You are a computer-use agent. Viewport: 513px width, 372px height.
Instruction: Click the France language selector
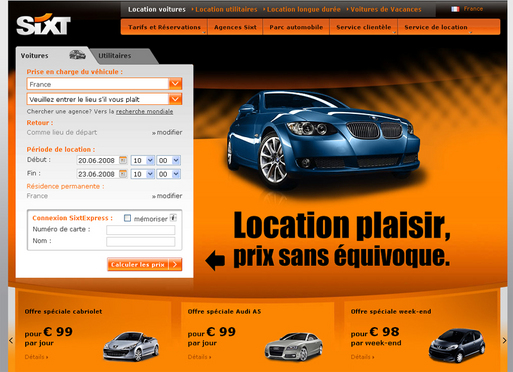click(473, 9)
